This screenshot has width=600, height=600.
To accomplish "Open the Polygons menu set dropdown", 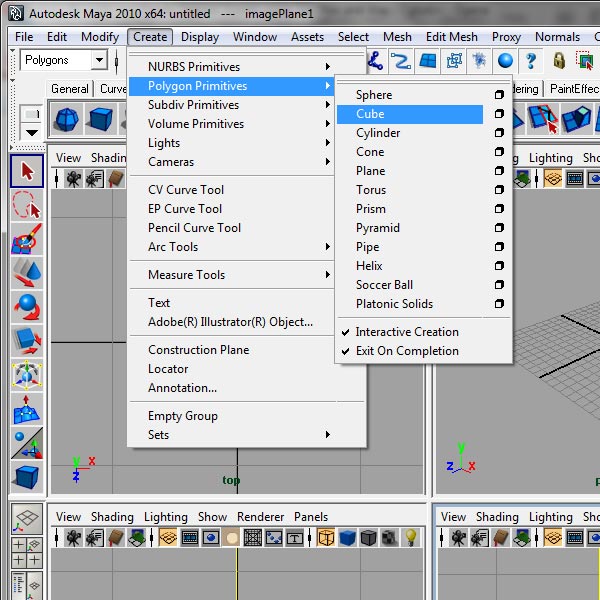I will (x=99, y=60).
